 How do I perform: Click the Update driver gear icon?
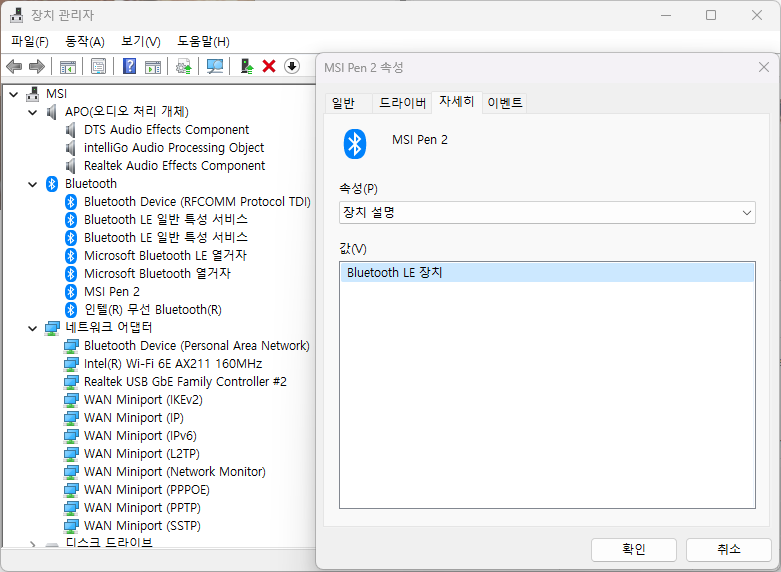click(x=184, y=66)
